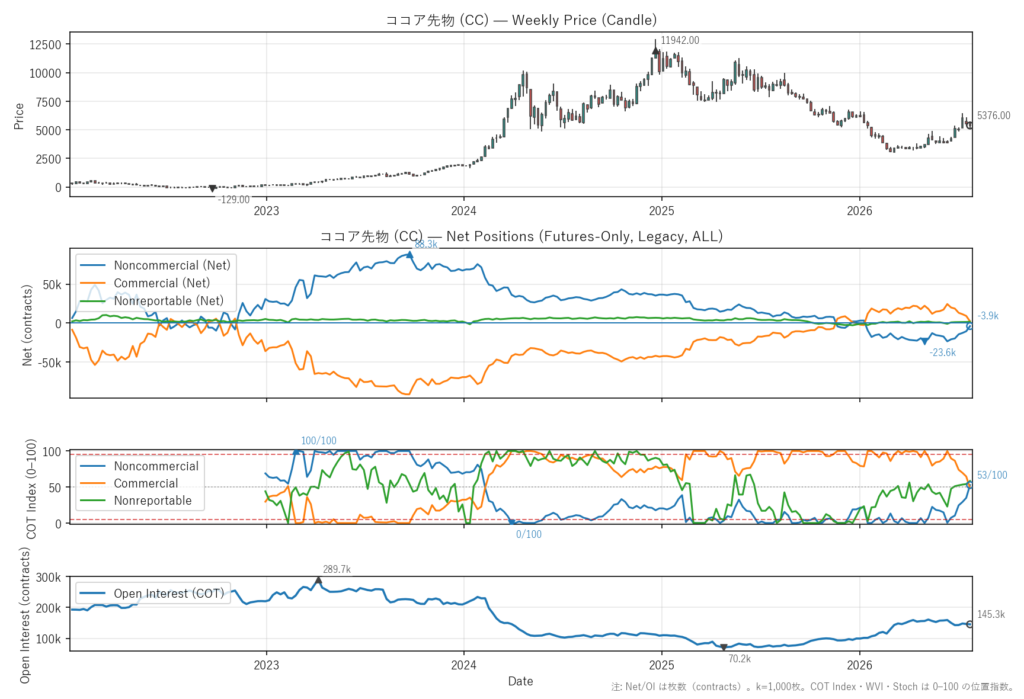Click the 53/100 latest COT index label
Image resolution: width=1024 pixels, height=699 pixels.
click(992, 475)
